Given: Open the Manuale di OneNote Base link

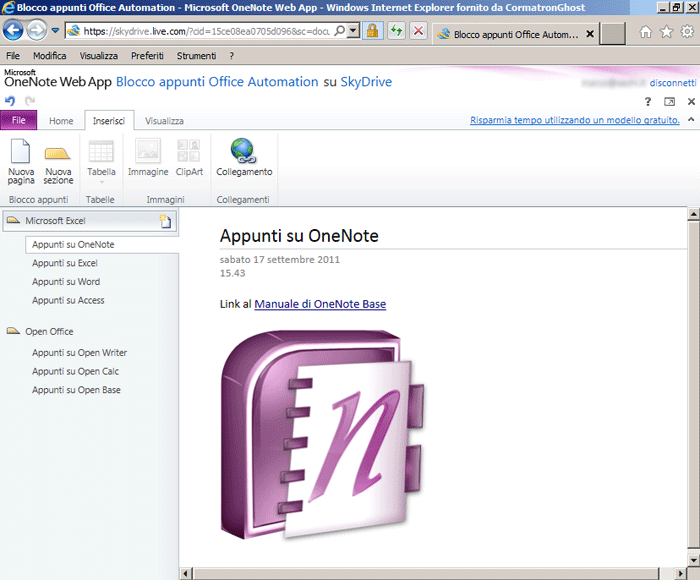Looking at the screenshot, I should (x=320, y=304).
